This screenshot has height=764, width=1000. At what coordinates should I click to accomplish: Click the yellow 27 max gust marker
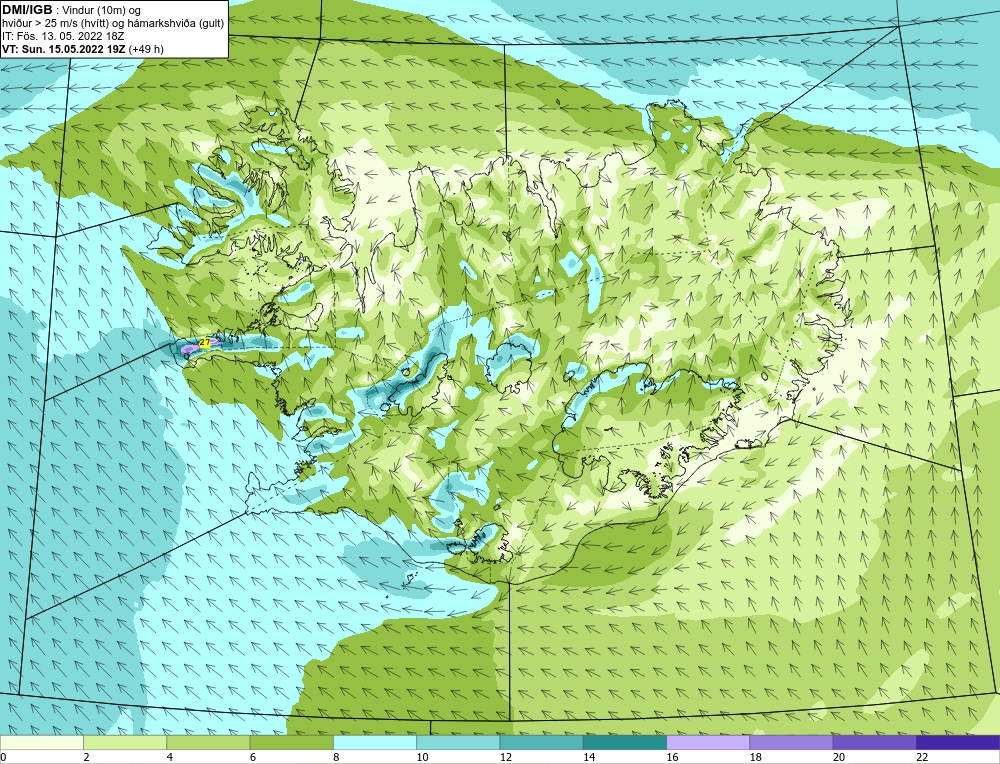click(205, 342)
